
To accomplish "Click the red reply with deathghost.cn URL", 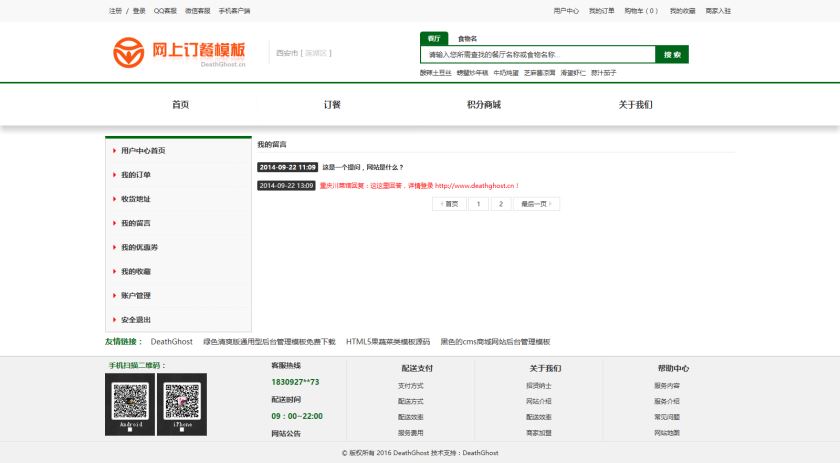I will 419,186.
